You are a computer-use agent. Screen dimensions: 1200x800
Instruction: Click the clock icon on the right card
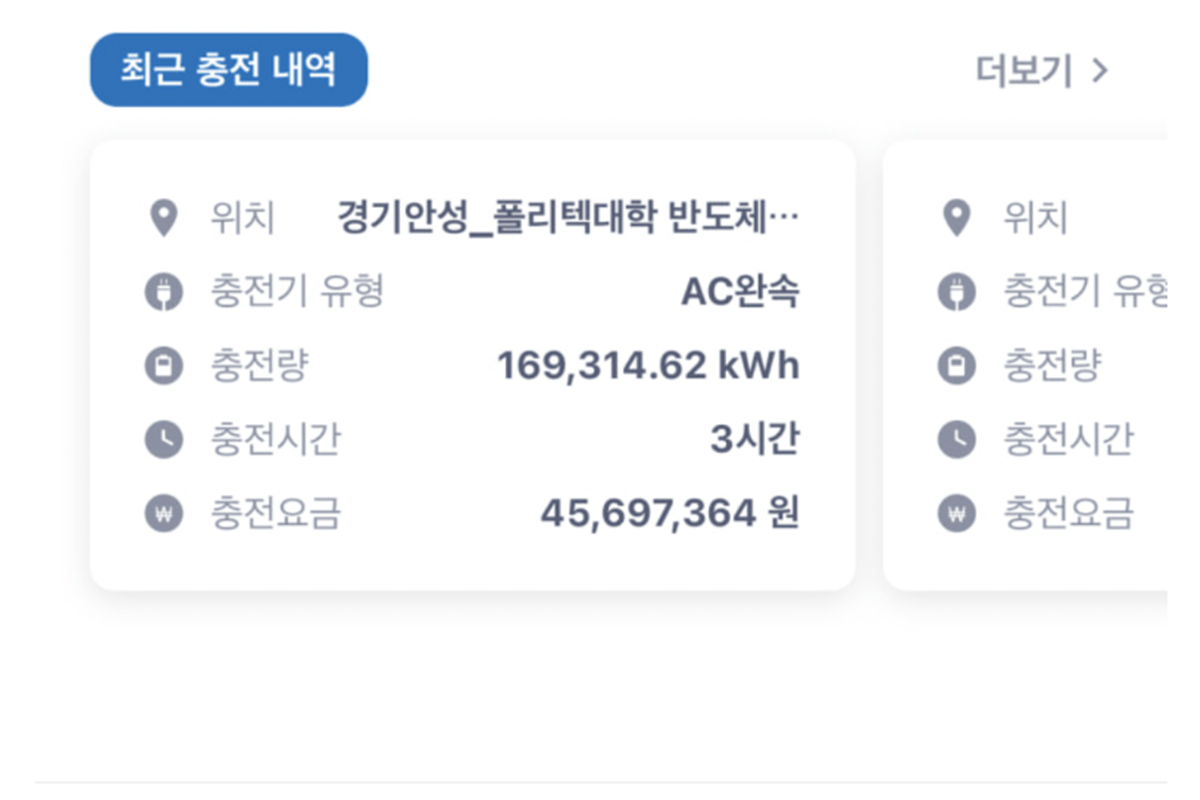(x=955, y=439)
